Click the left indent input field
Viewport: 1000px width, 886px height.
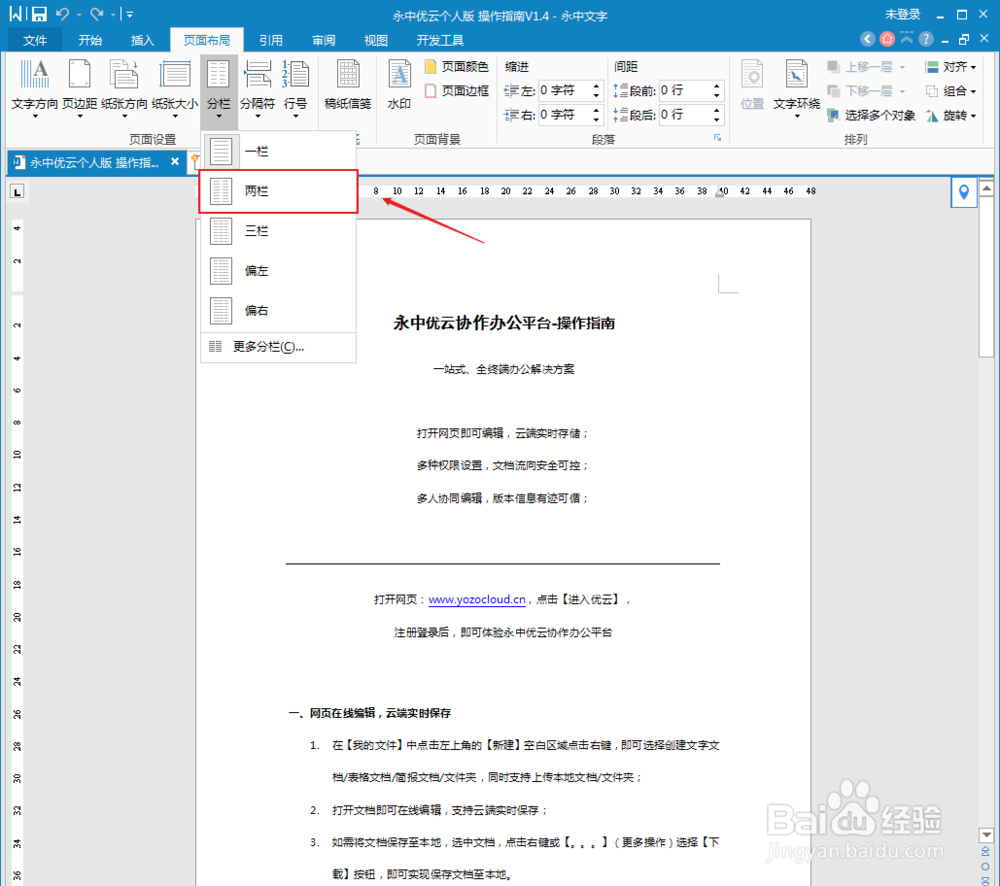click(x=564, y=91)
